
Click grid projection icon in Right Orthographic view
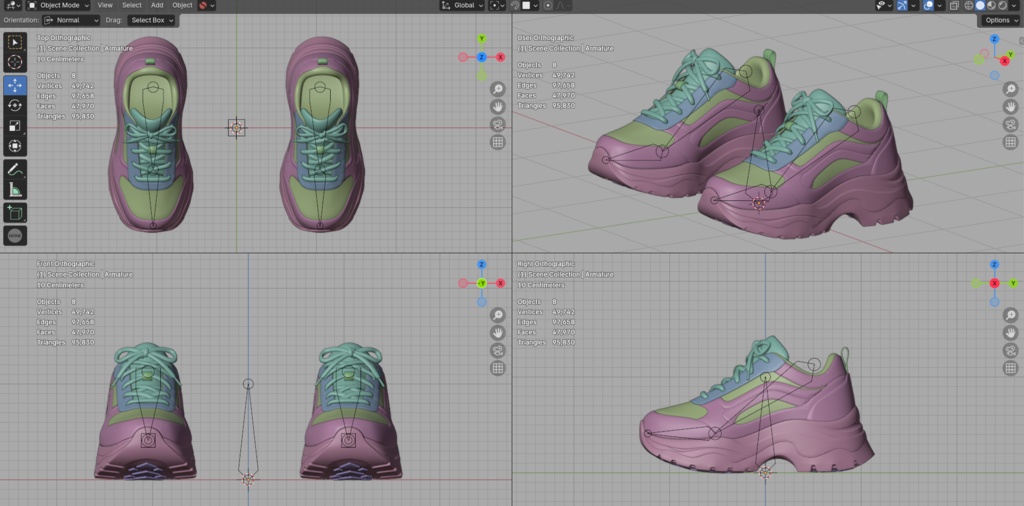coord(1010,368)
